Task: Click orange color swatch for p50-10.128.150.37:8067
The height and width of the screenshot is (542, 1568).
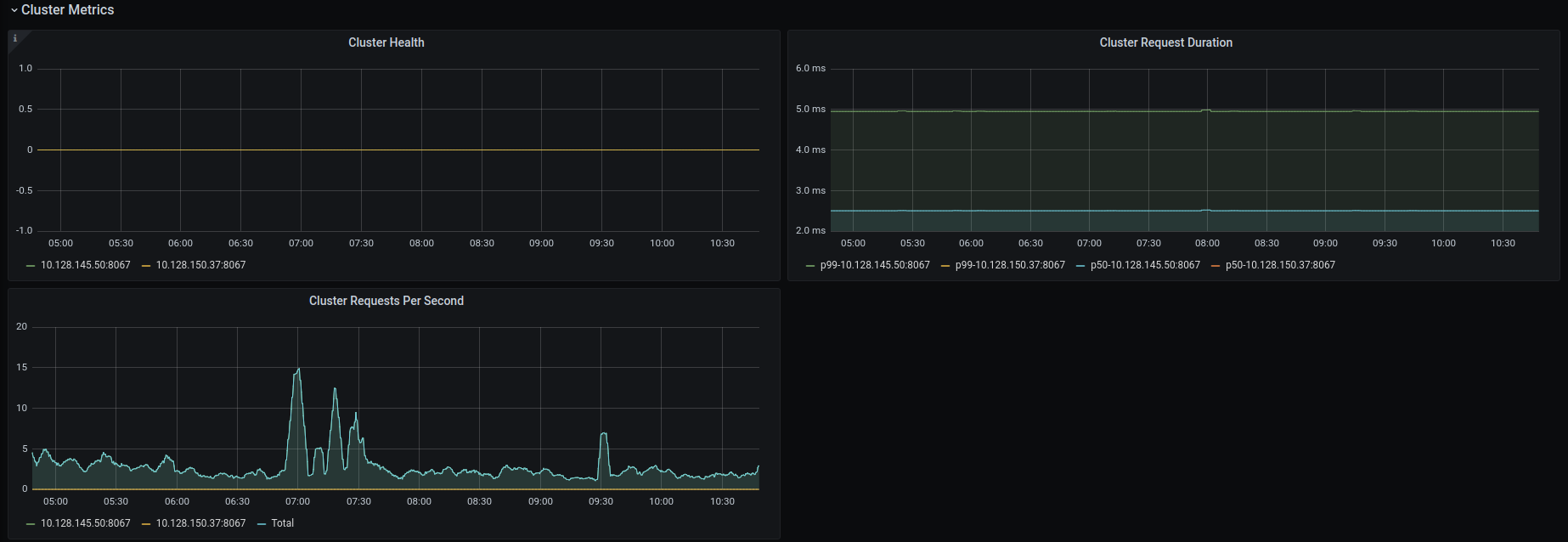Action: pos(1215,266)
